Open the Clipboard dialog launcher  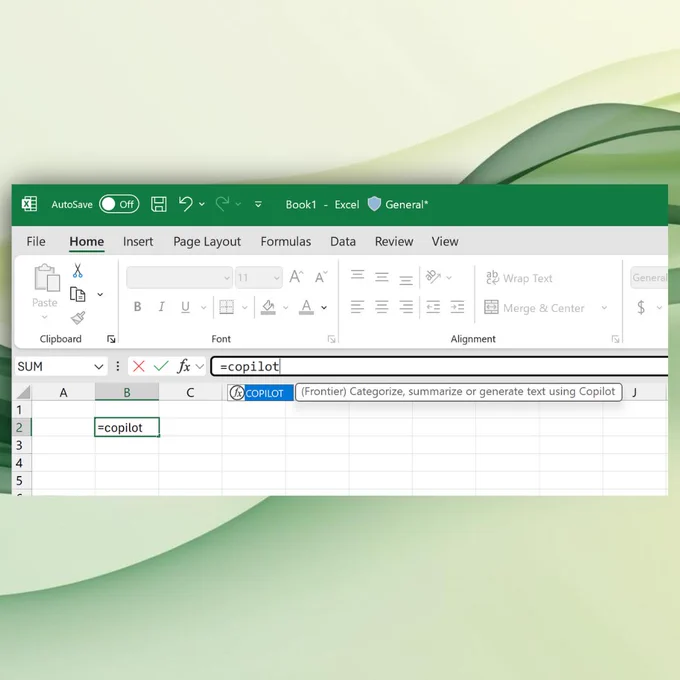pyautogui.click(x=111, y=339)
